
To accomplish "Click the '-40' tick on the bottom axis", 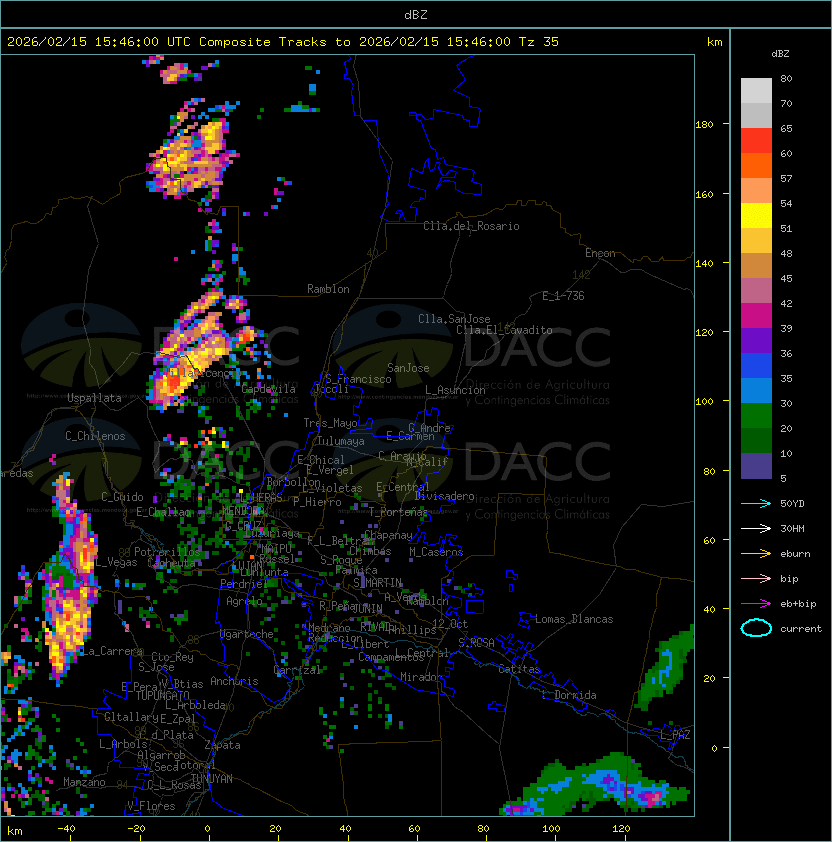I will click(67, 829).
